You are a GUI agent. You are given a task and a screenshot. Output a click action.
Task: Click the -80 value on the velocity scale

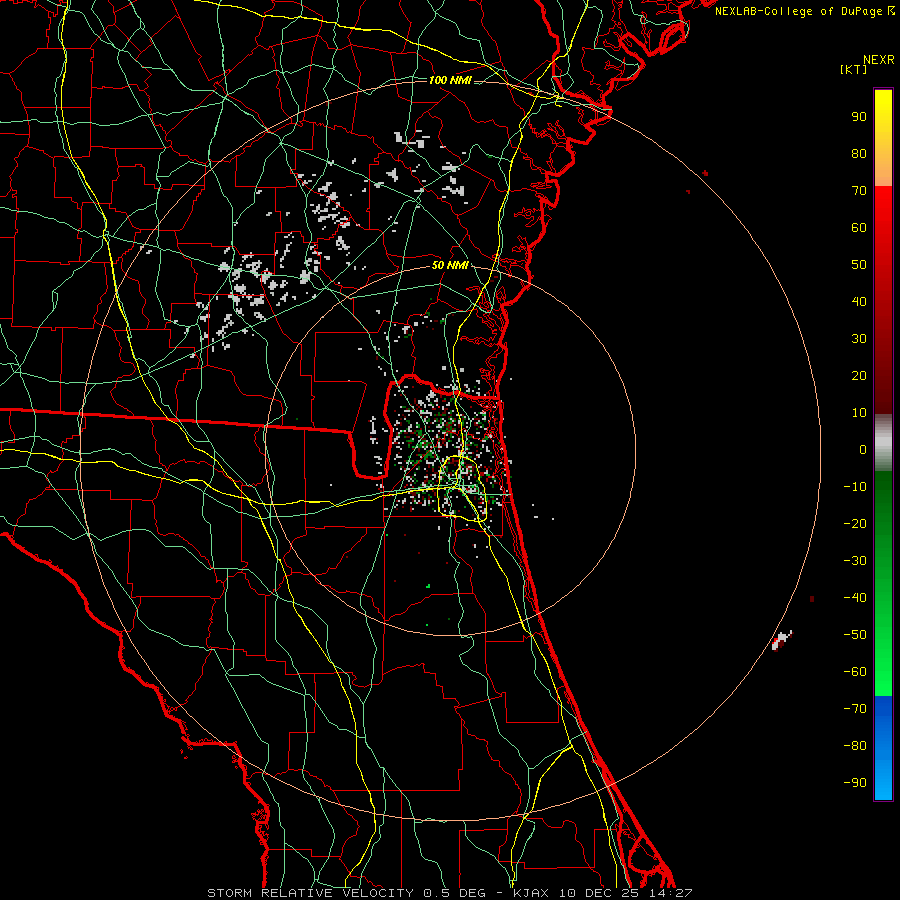tap(855, 746)
